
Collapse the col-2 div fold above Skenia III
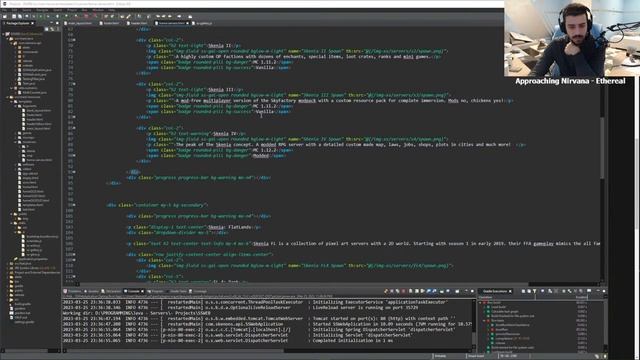point(74,84)
